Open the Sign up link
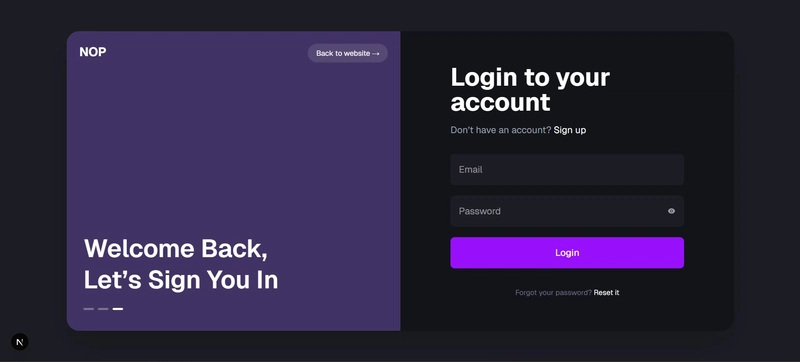The image size is (800, 362). 570,130
